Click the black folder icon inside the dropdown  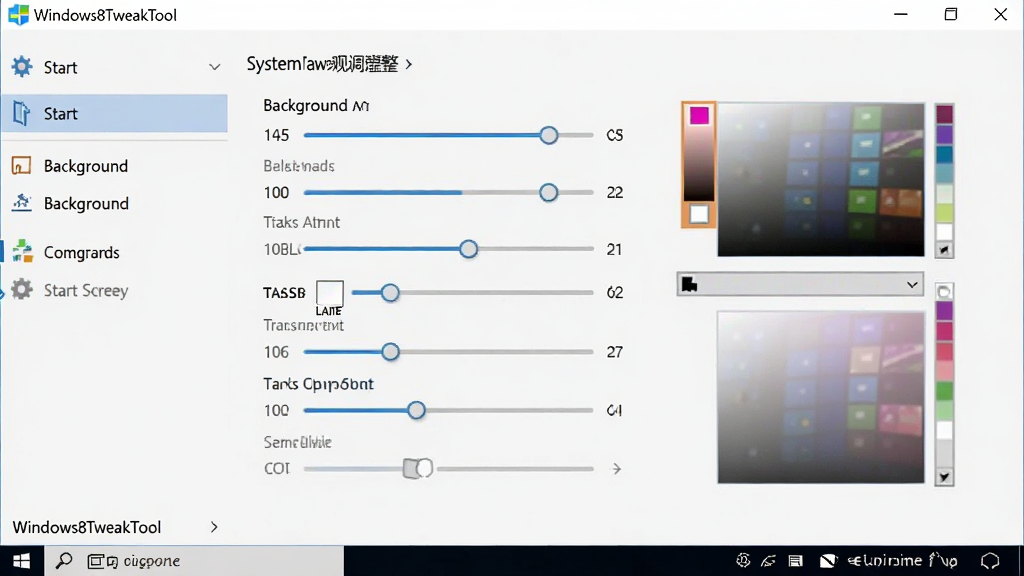[689, 284]
